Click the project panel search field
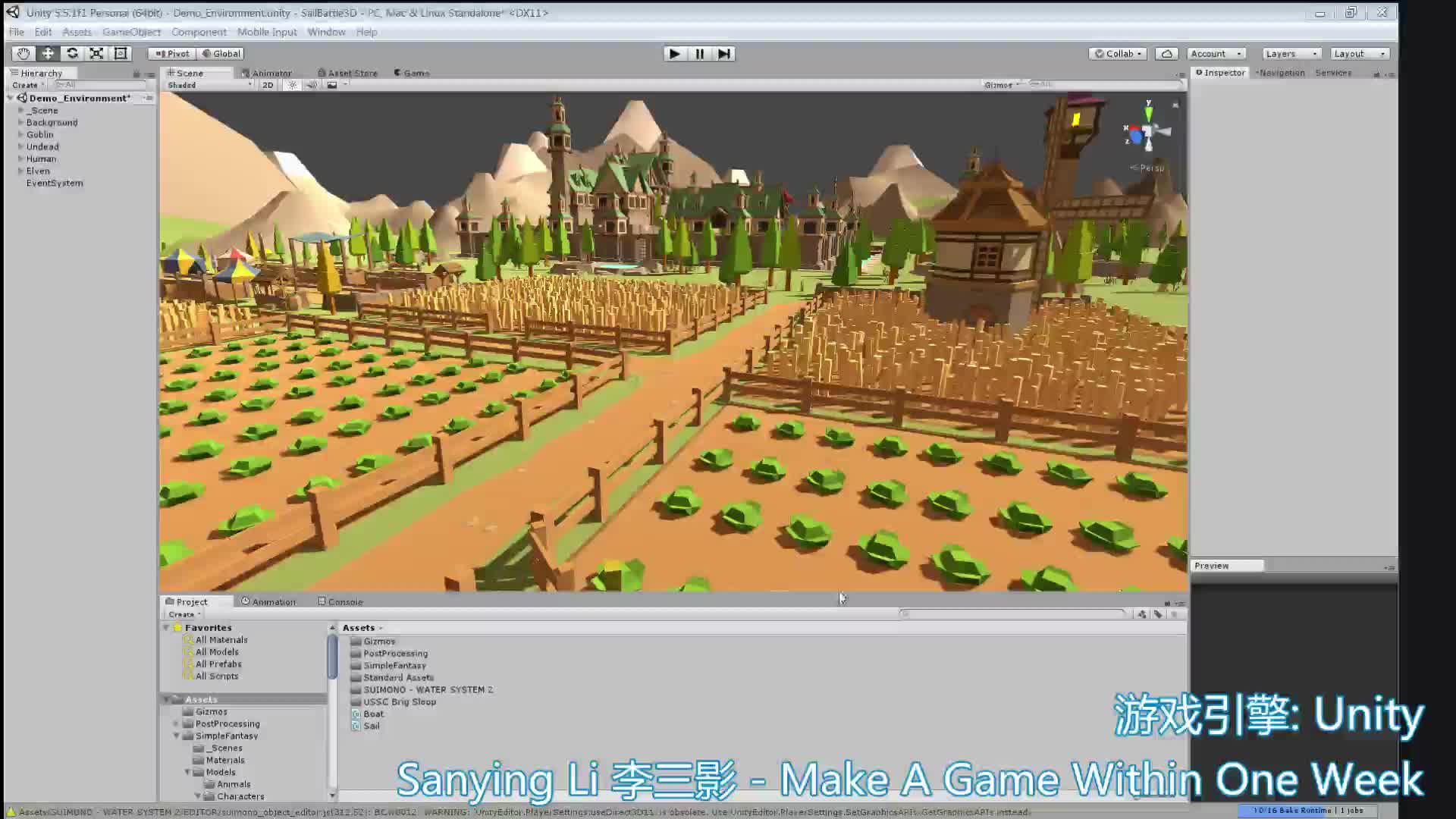This screenshot has width=1456, height=819. [x=1012, y=614]
